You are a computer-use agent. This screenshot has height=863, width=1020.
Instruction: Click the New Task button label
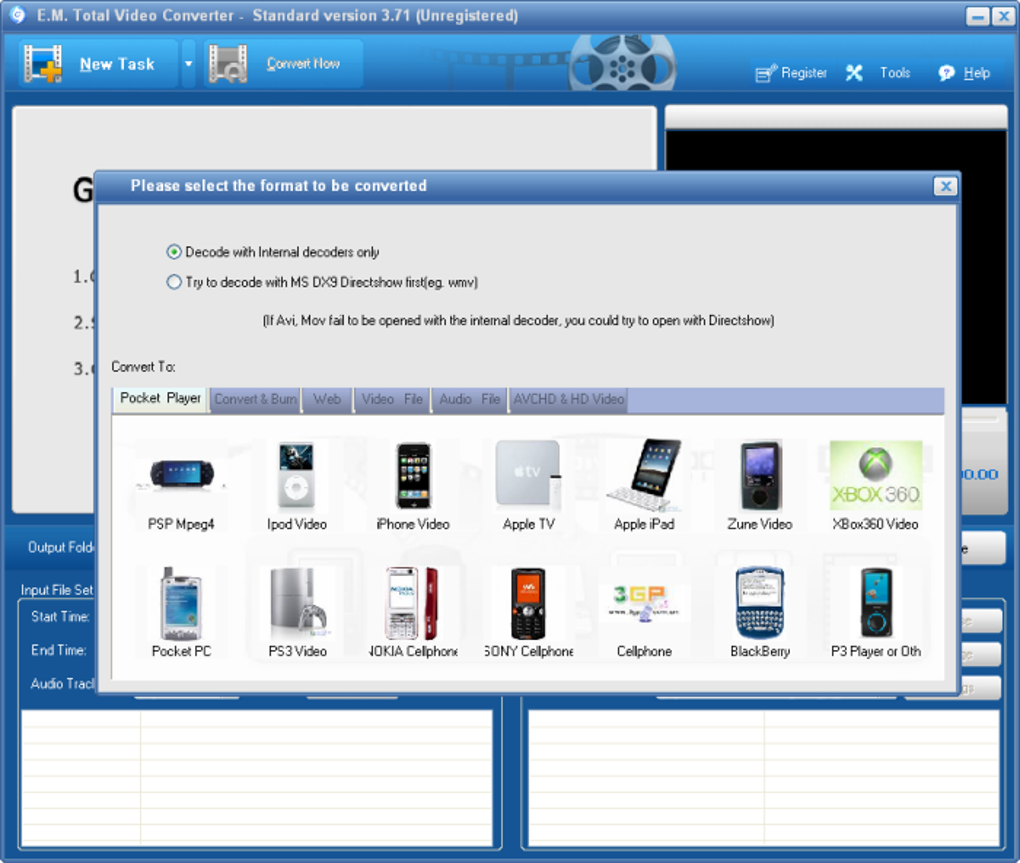[117, 64]
